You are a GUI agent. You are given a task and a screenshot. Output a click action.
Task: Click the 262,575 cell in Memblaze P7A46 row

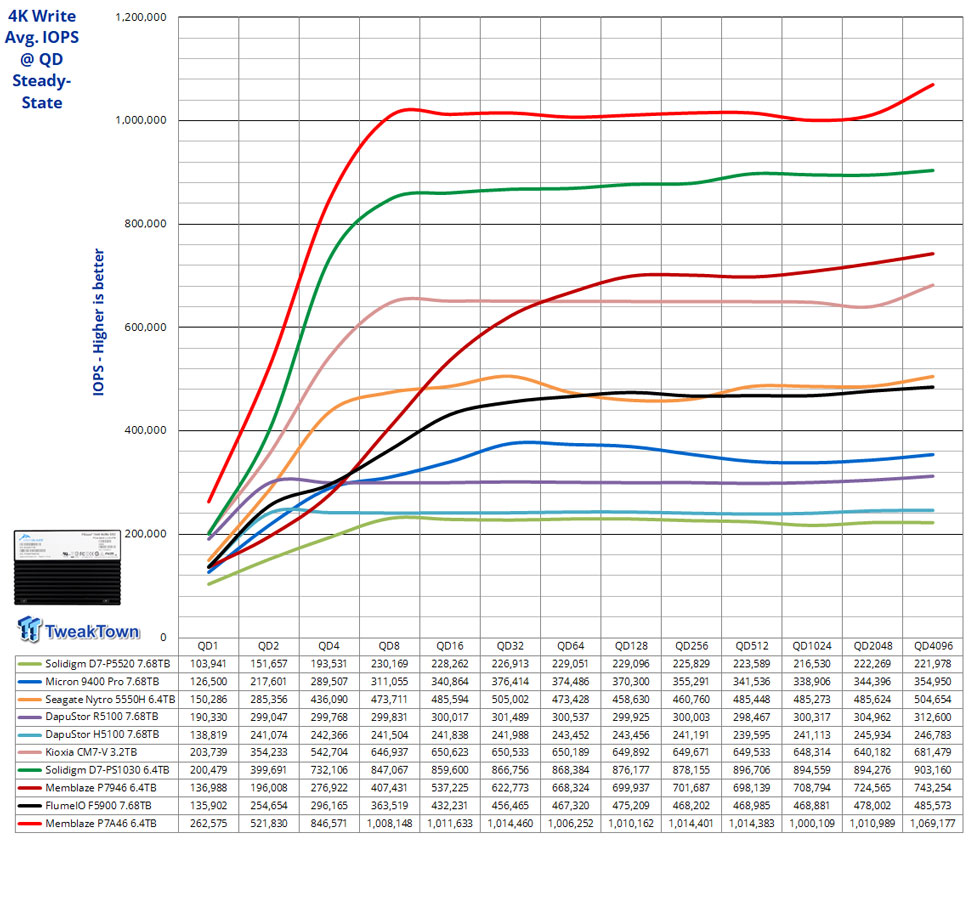[208, 824]
